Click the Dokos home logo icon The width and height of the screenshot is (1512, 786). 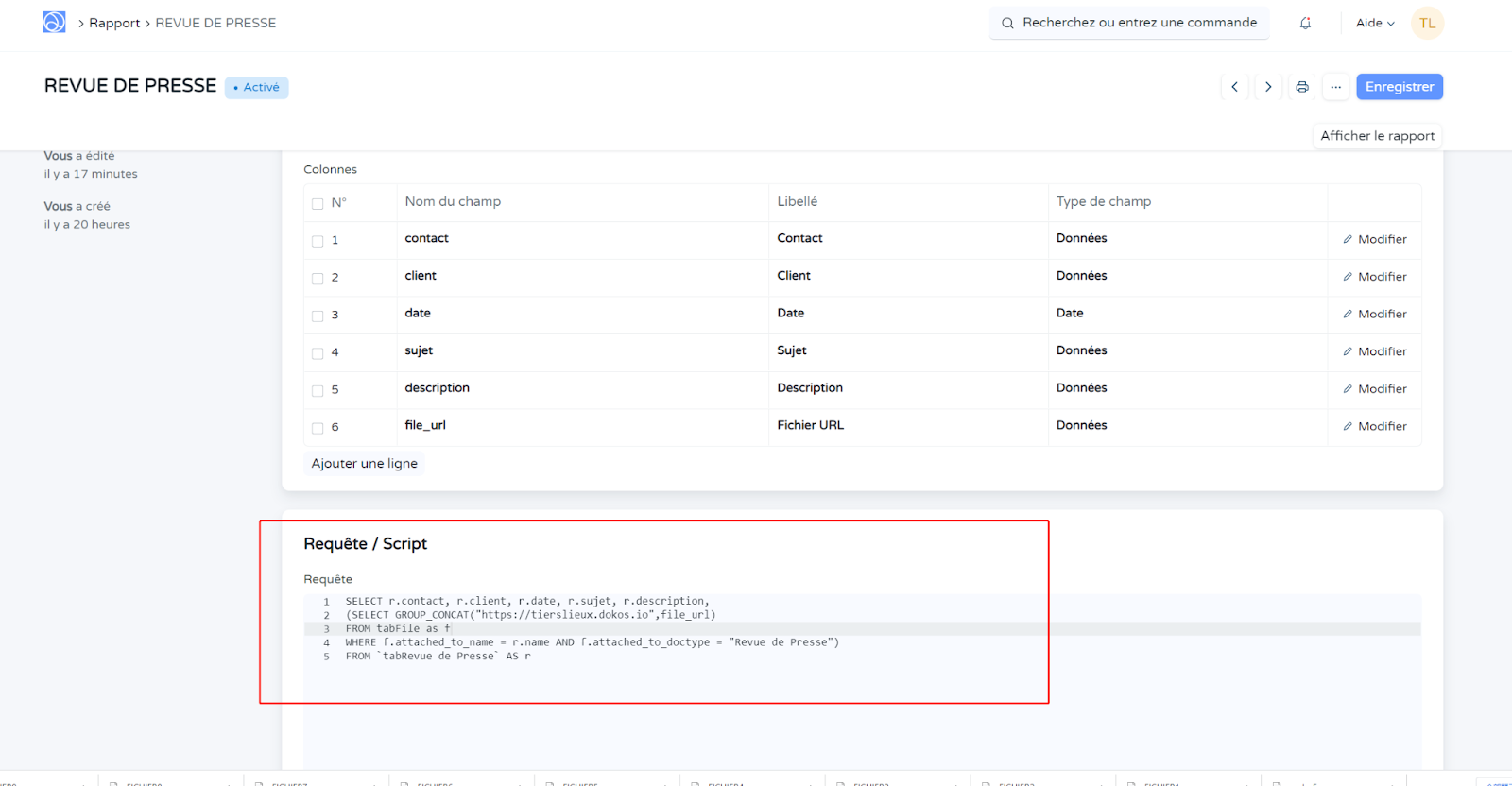click(54, 23)
